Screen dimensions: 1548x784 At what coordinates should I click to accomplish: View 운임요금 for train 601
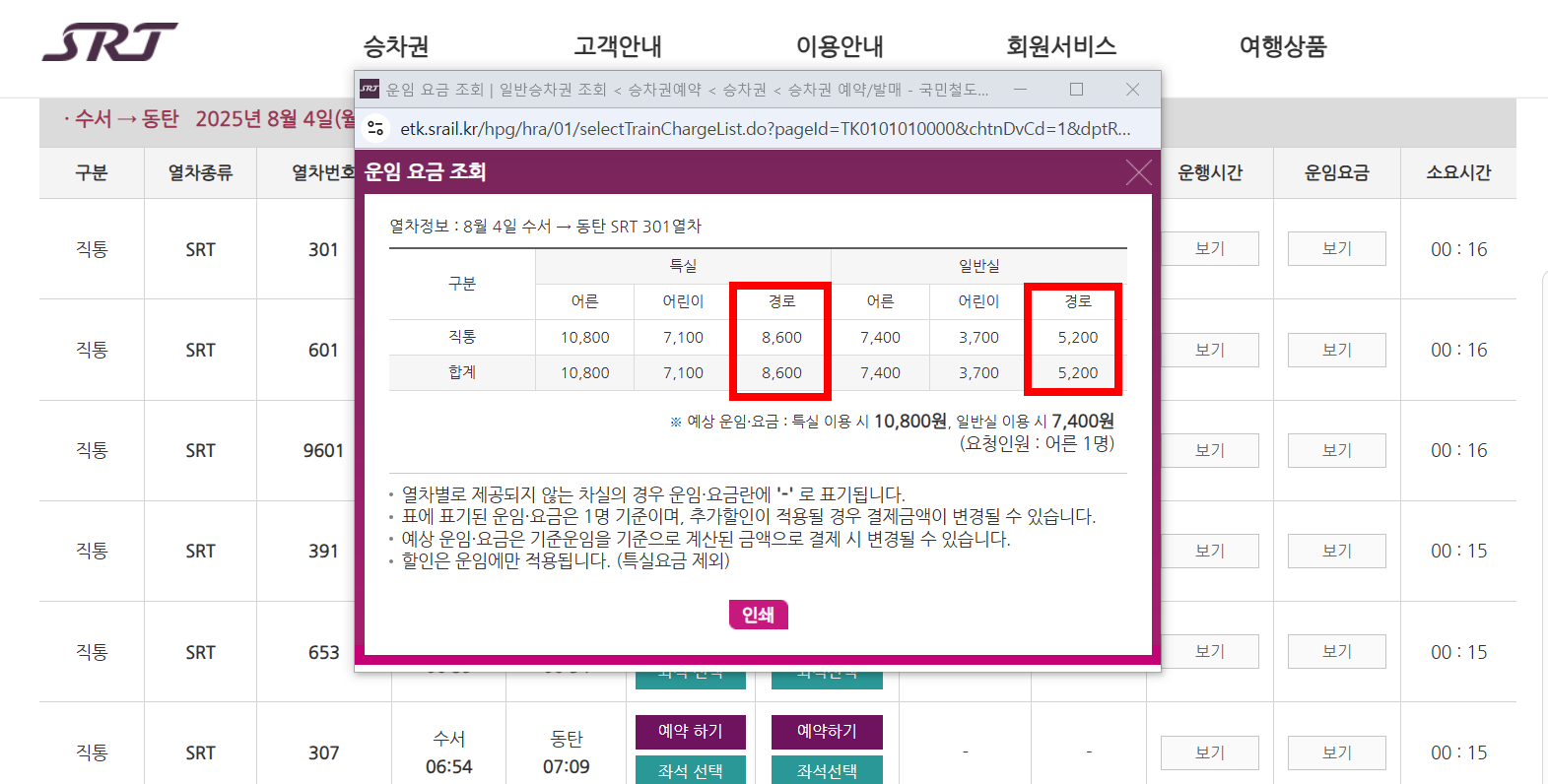(1336, 350)
